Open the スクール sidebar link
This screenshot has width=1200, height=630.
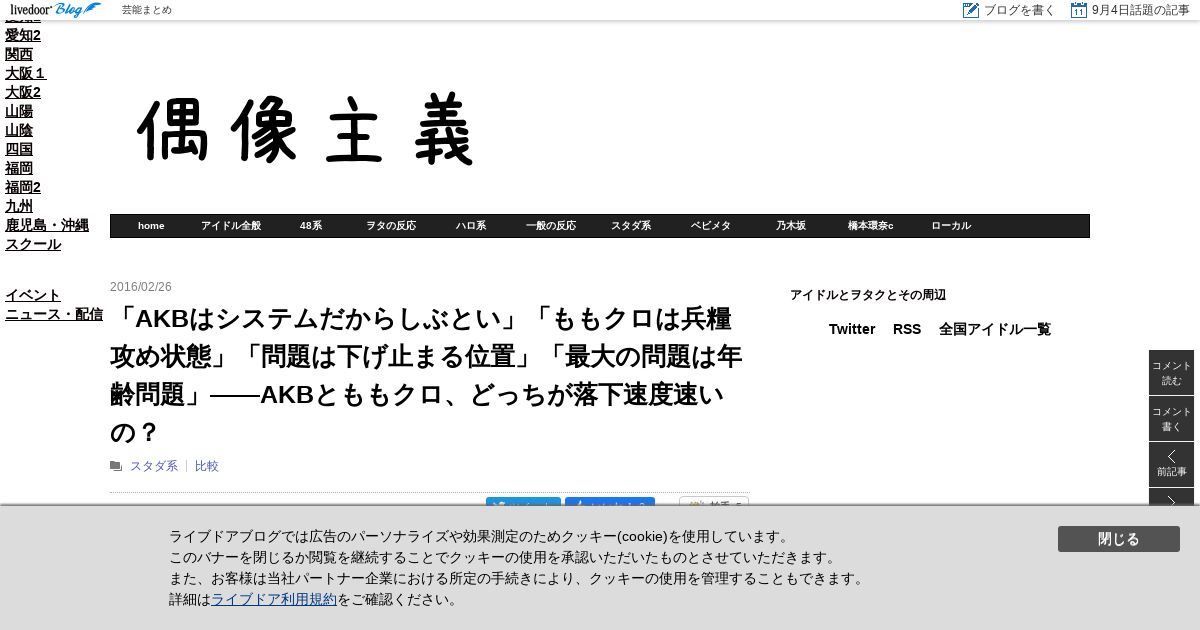tap(33, 244)
